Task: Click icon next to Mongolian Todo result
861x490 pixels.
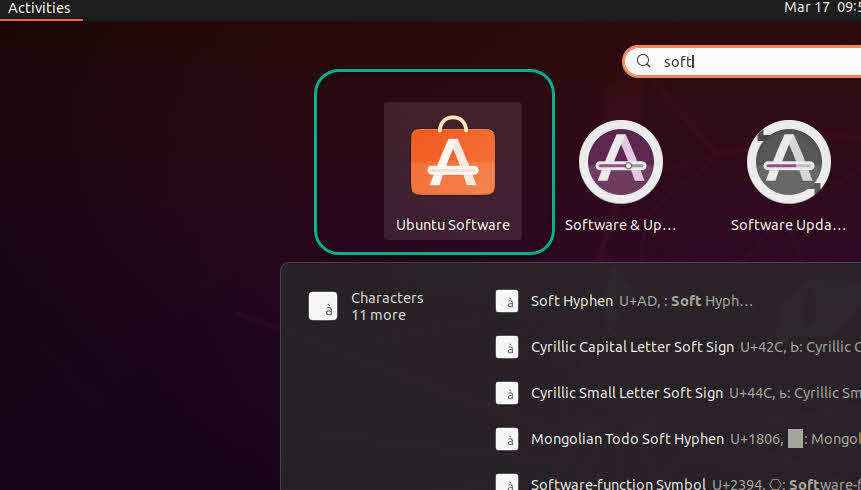Action: click(507, 439)
